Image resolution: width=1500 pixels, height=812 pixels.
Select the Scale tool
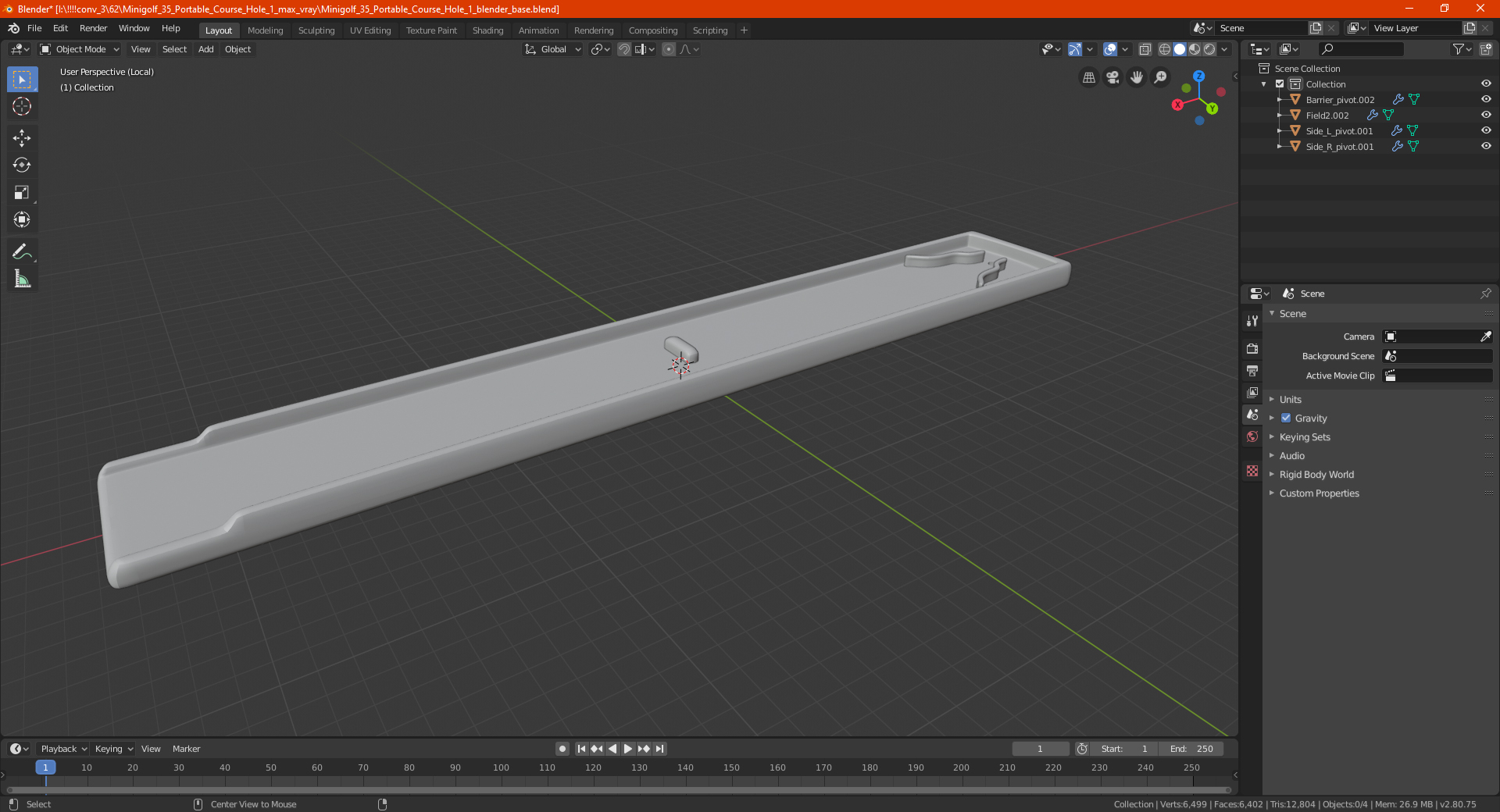[x=22, y=192]
